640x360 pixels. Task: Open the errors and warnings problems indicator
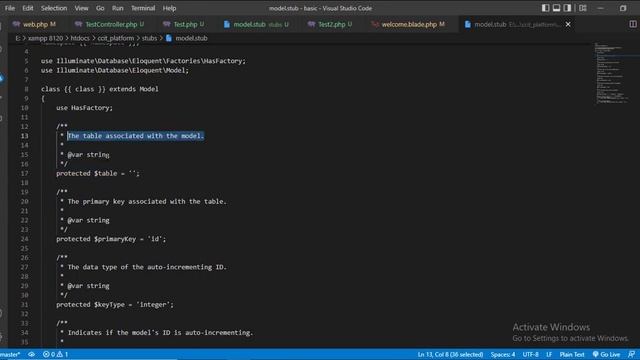(56, 354)
